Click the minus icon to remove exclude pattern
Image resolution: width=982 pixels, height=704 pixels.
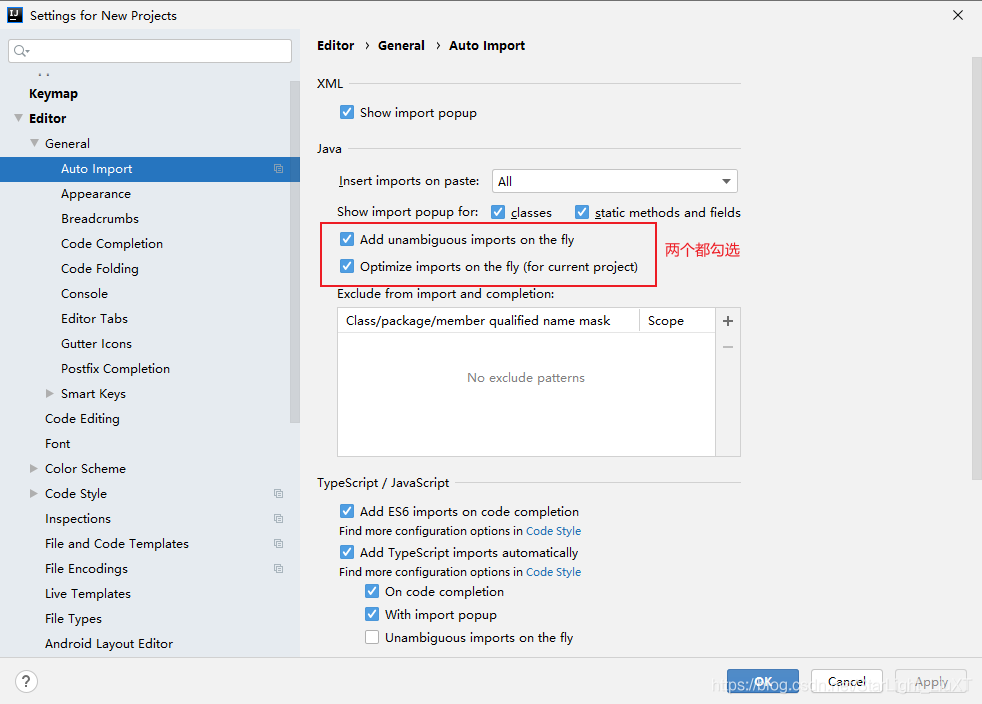coord(728,347)
